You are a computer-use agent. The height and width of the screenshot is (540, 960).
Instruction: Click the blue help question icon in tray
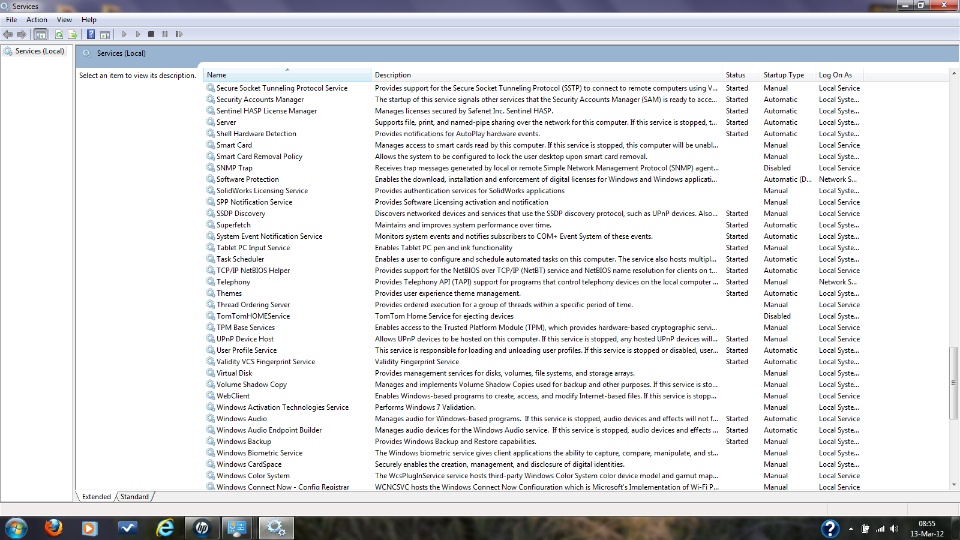pyautogui.click(x=830, y=528)
